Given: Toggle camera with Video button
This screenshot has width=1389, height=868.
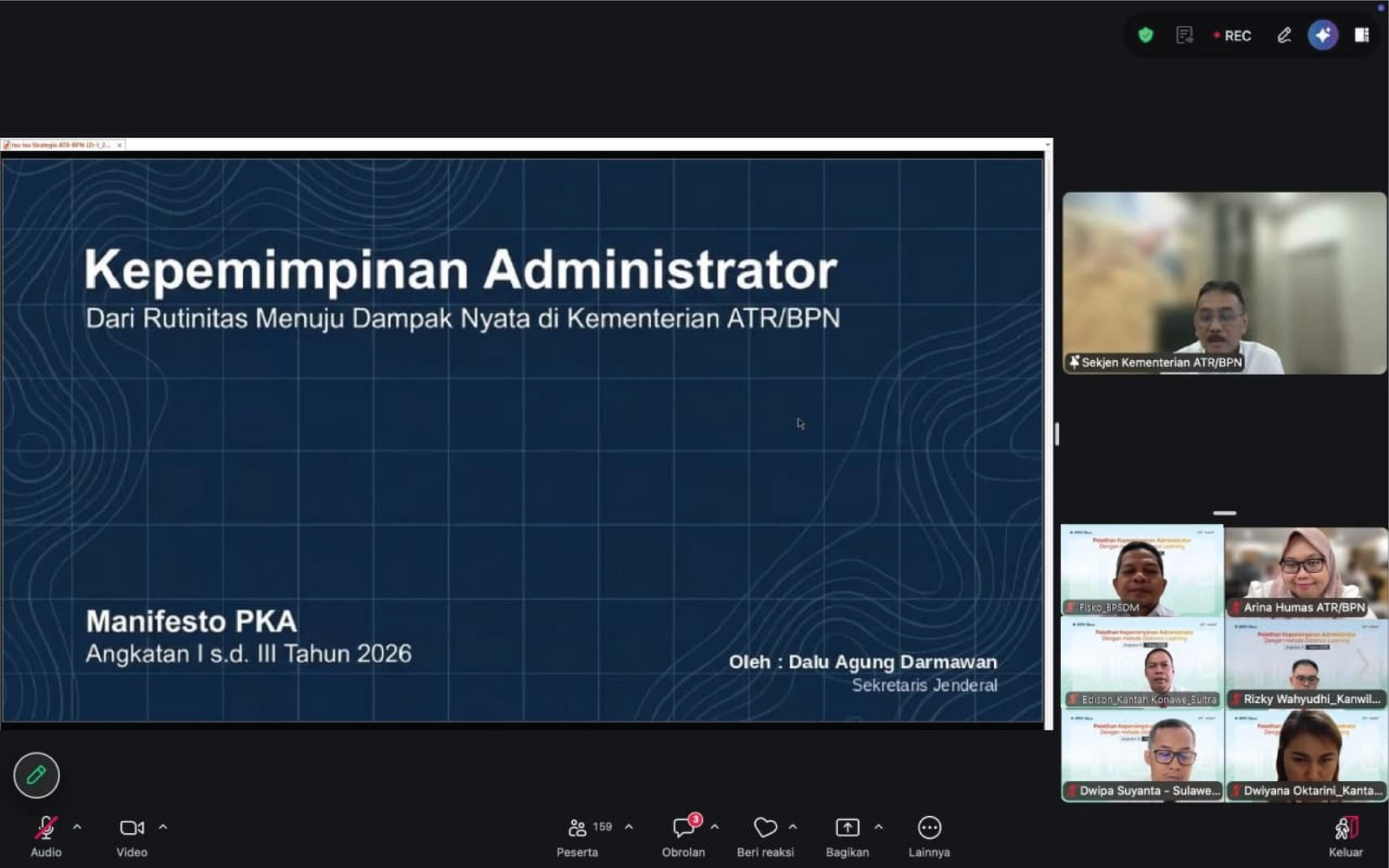Looking at the screenshot, I should point(132,838).
